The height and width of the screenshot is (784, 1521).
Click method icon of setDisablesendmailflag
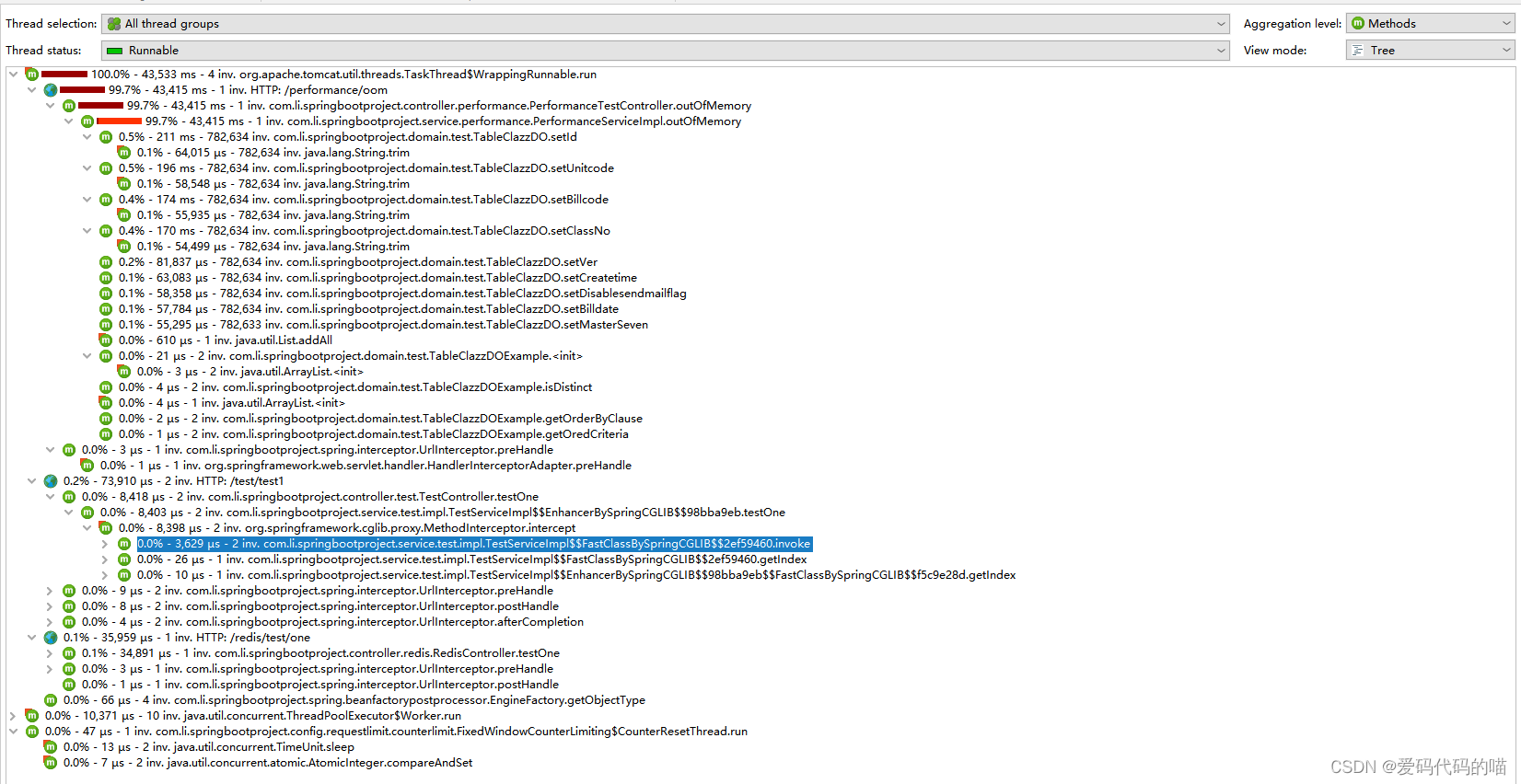pyautogui.click(x=106, y=294)
